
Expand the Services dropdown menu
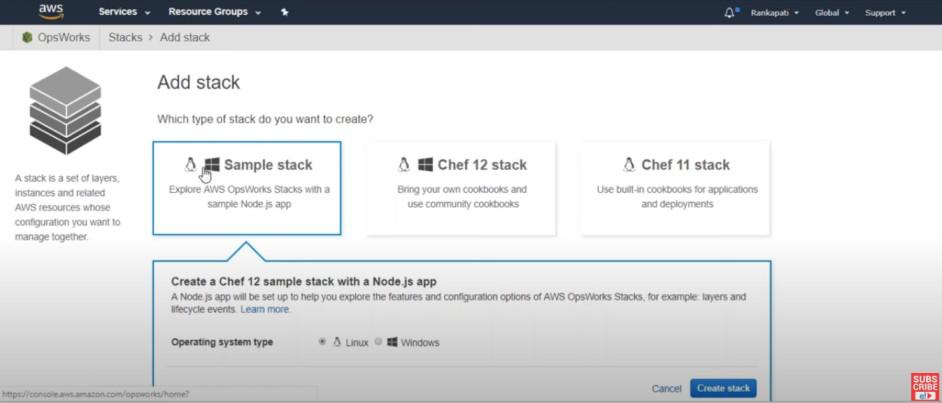124,13
